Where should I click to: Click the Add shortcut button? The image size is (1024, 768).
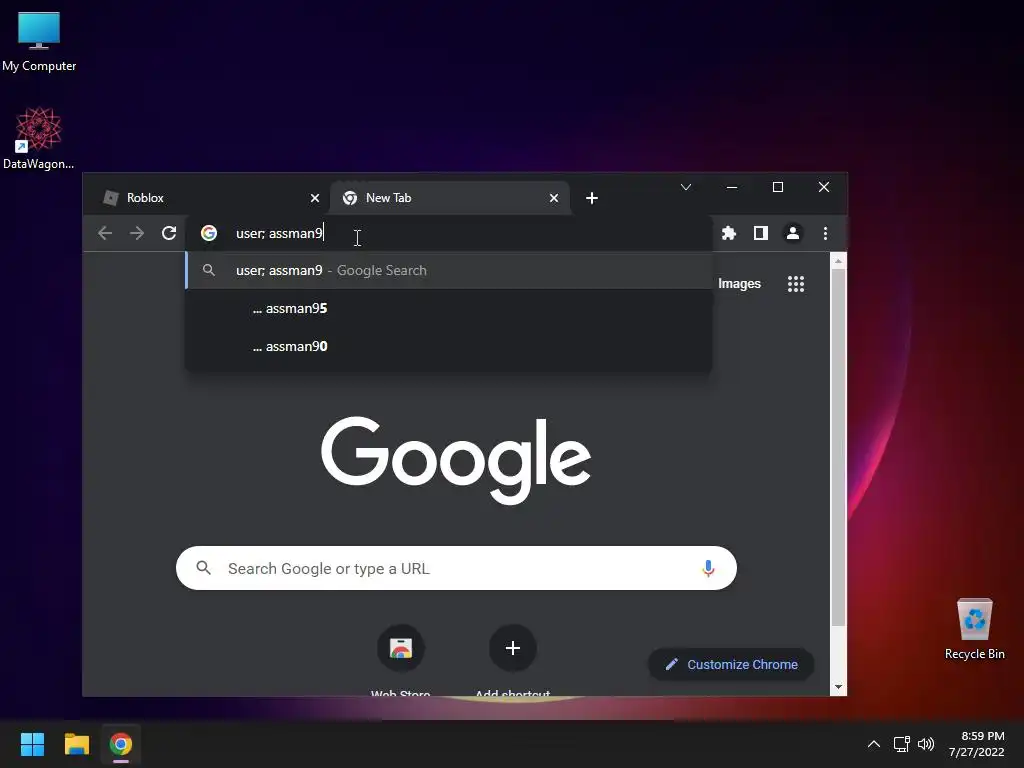(513, 660)
